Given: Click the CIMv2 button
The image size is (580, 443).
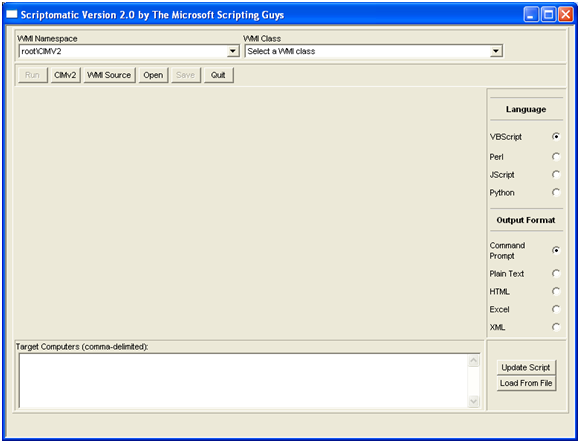Looking at the screenshot, I should point(65,75).
